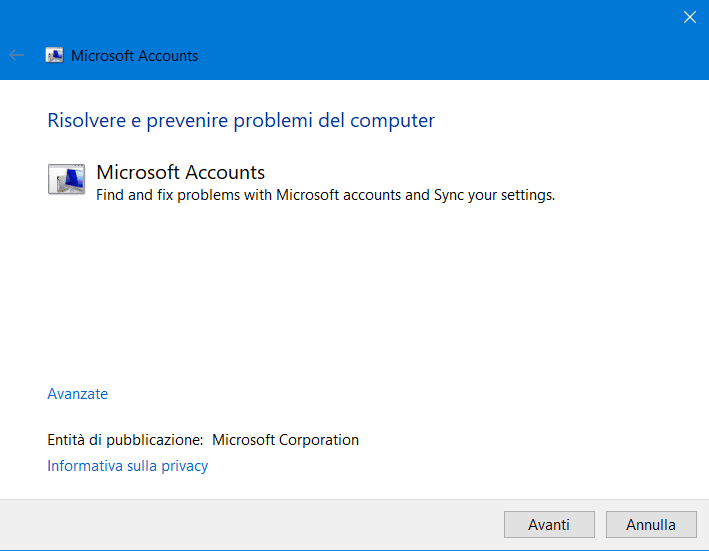Click the word 'computer' in the blue heading
The image size is (709, 551).
tap(396, 121)
